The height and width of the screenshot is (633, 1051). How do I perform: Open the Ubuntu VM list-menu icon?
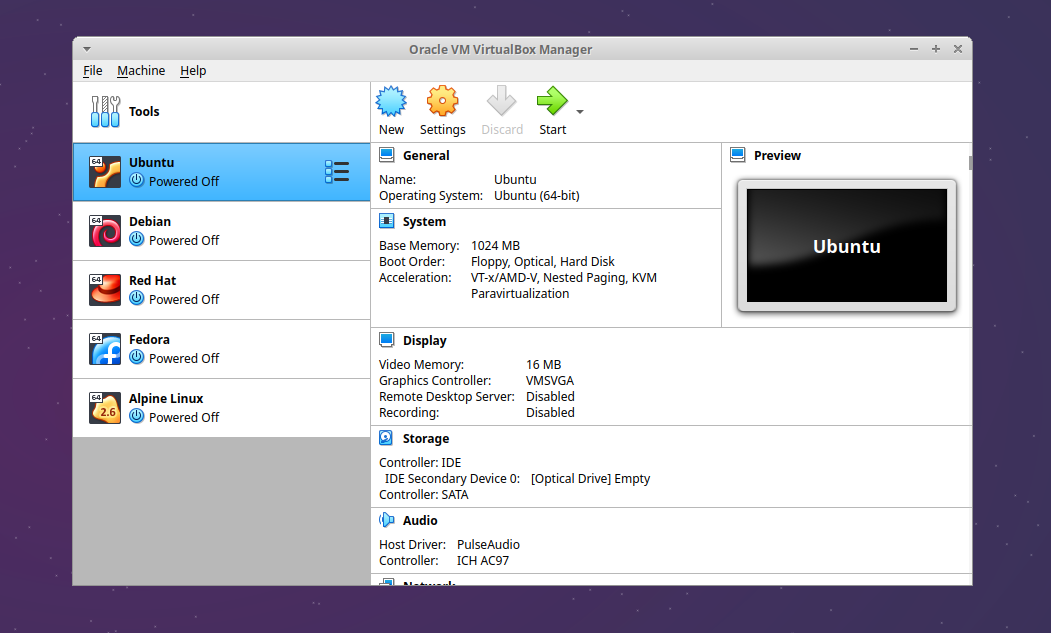point(337,172)
